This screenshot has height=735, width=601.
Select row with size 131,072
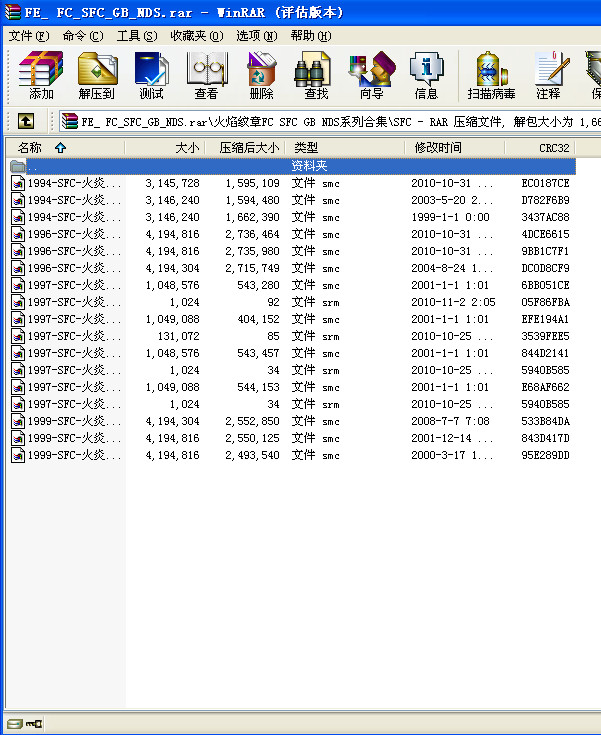coord(291,336)
